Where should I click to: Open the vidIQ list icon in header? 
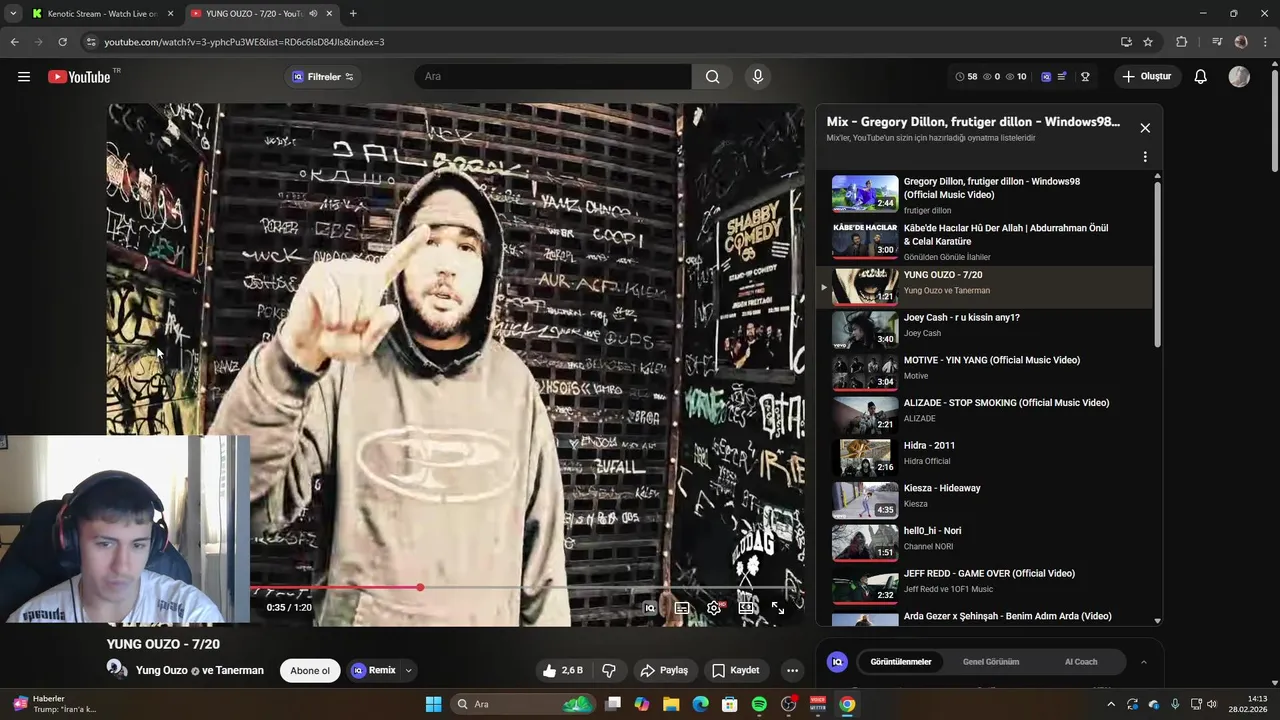point(1062,77)
